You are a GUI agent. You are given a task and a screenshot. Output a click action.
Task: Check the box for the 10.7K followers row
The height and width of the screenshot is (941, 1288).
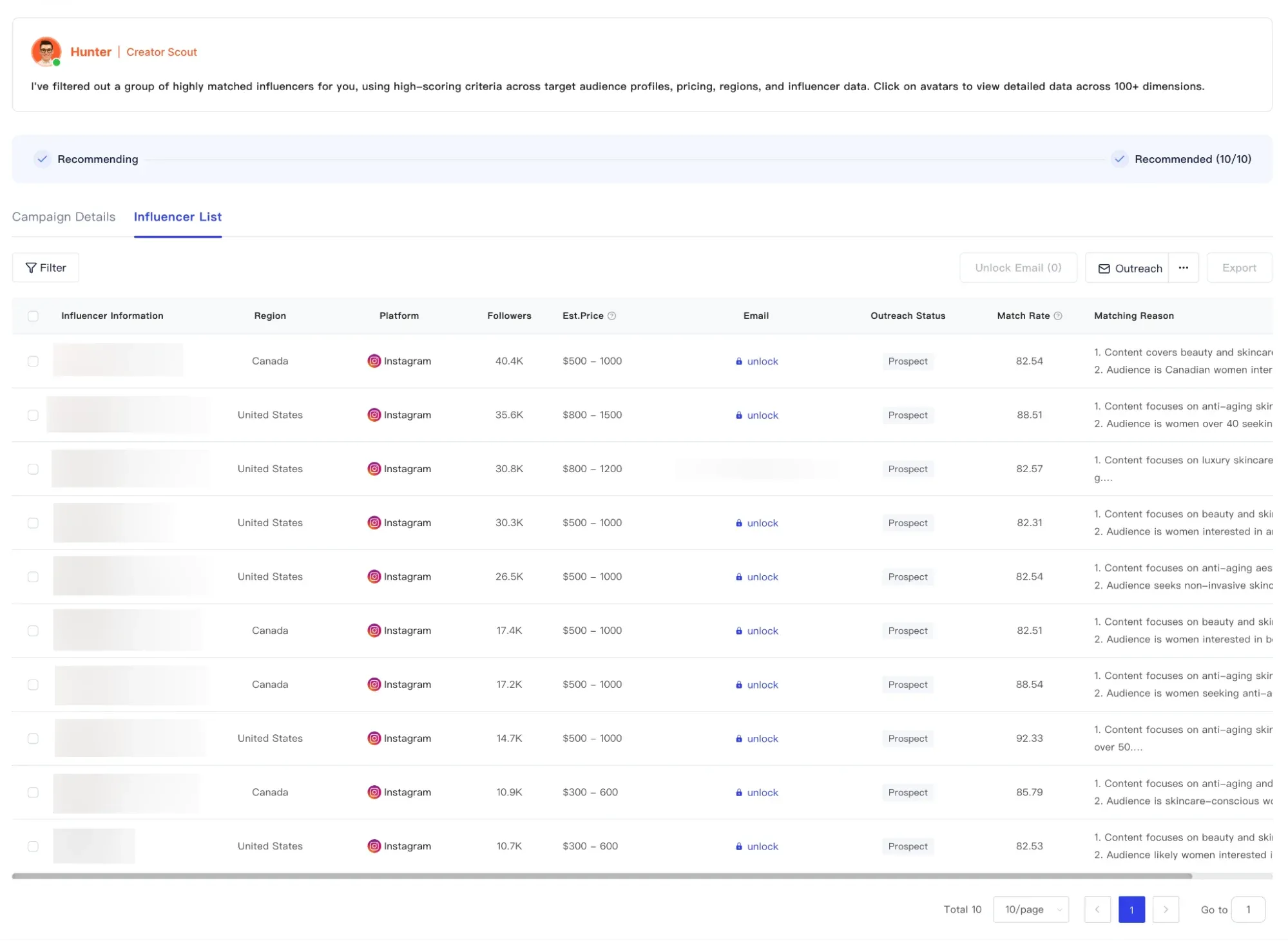33,846
